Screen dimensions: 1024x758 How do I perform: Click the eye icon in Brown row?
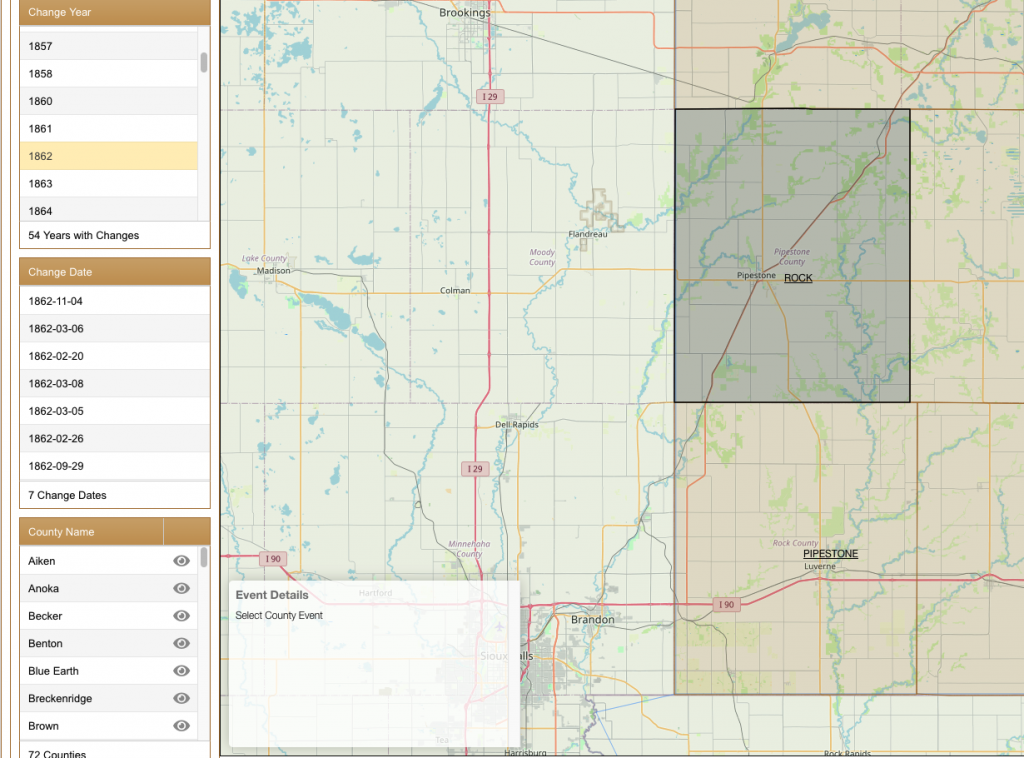tap(181, 726)
